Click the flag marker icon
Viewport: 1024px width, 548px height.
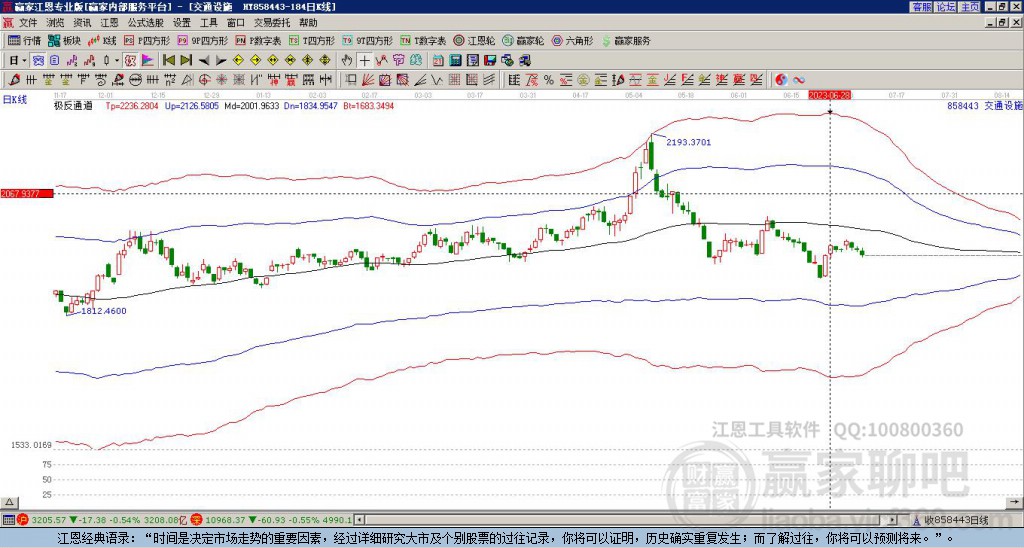148,60
